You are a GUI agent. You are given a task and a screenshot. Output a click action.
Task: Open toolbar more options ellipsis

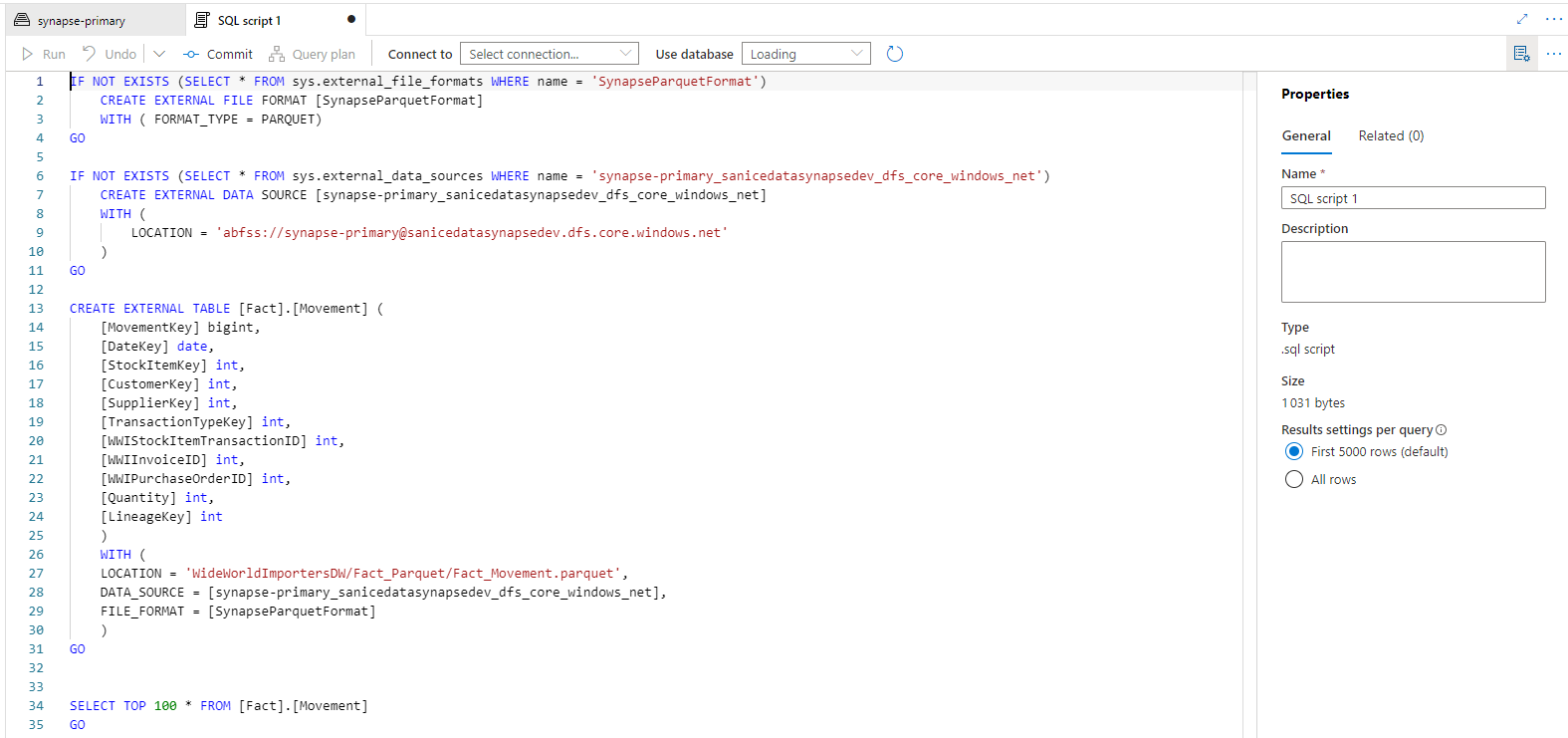1554,54
